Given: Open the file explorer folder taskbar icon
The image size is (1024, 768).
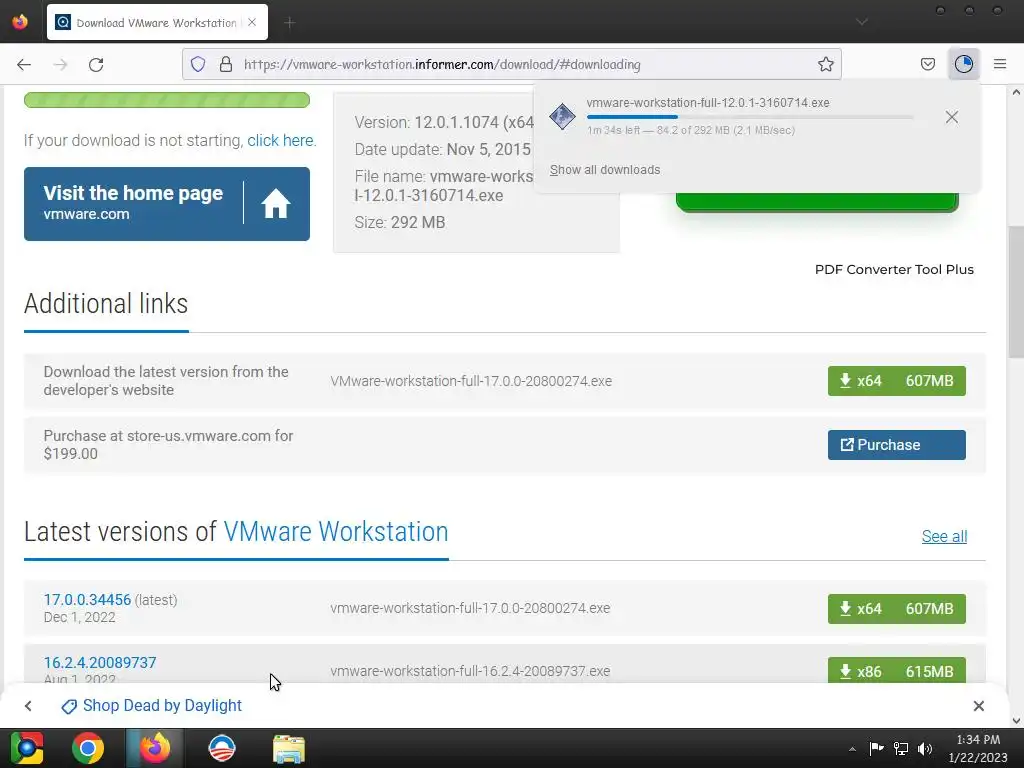Looking at the screenshot, I should [x=289, y=748].
